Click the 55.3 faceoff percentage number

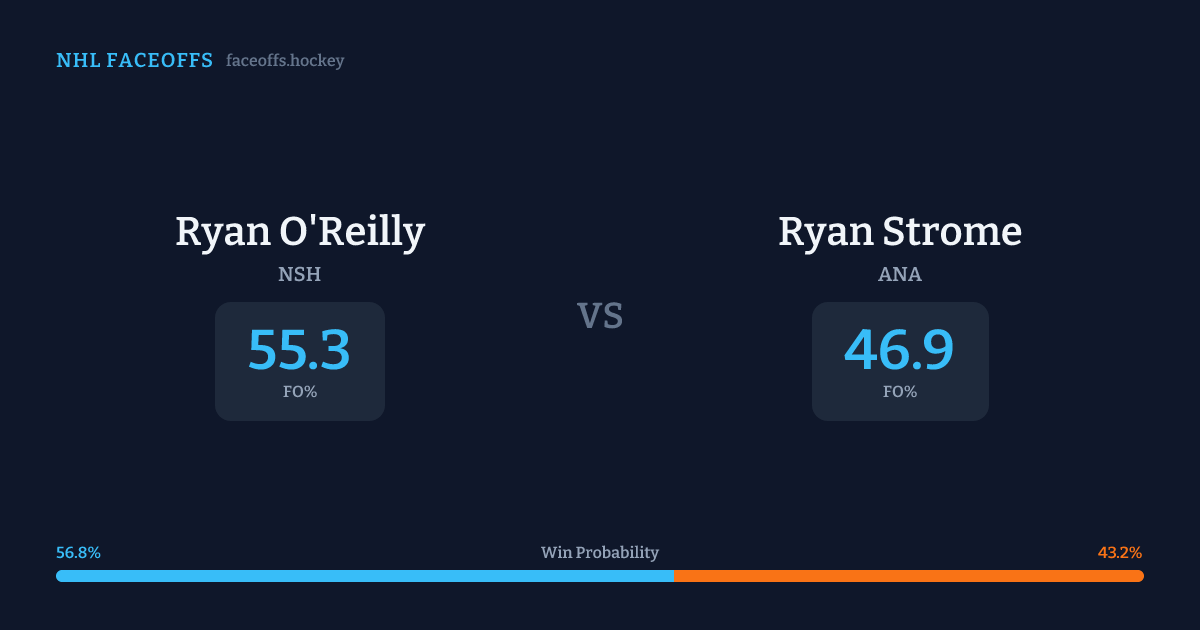point(300,351)
